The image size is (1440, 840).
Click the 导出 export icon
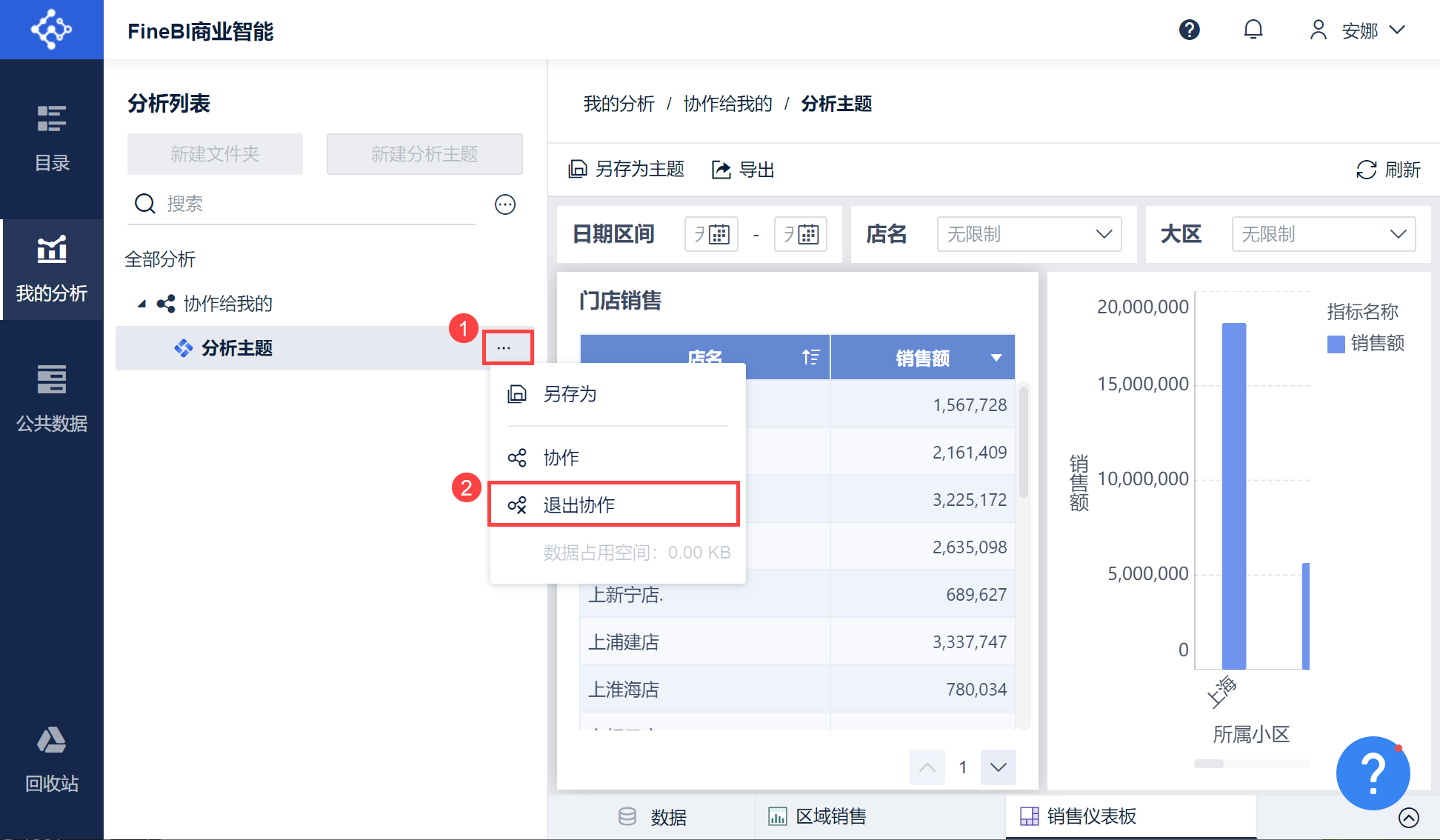(721, 170)
